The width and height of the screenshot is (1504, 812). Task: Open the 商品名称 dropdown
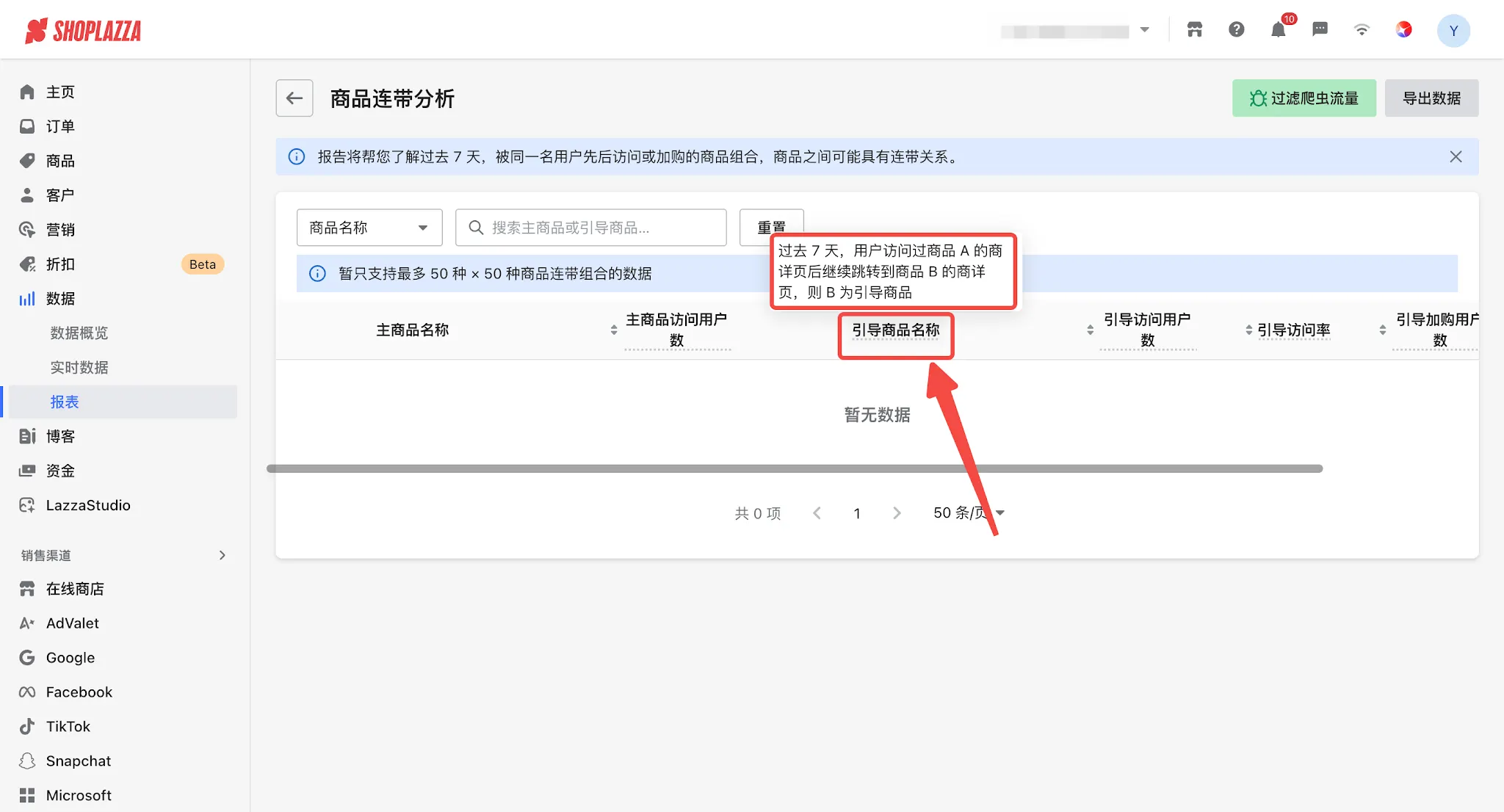[x=369, y=228]
